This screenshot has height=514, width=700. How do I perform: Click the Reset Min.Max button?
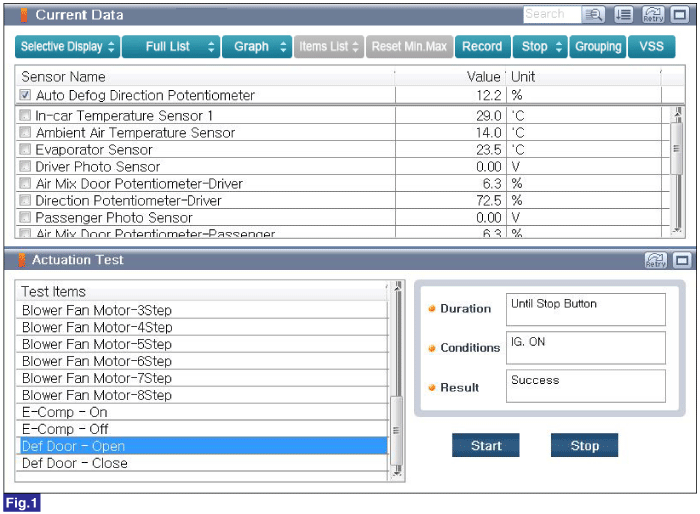pyautogui.click(x=409, y=46)
